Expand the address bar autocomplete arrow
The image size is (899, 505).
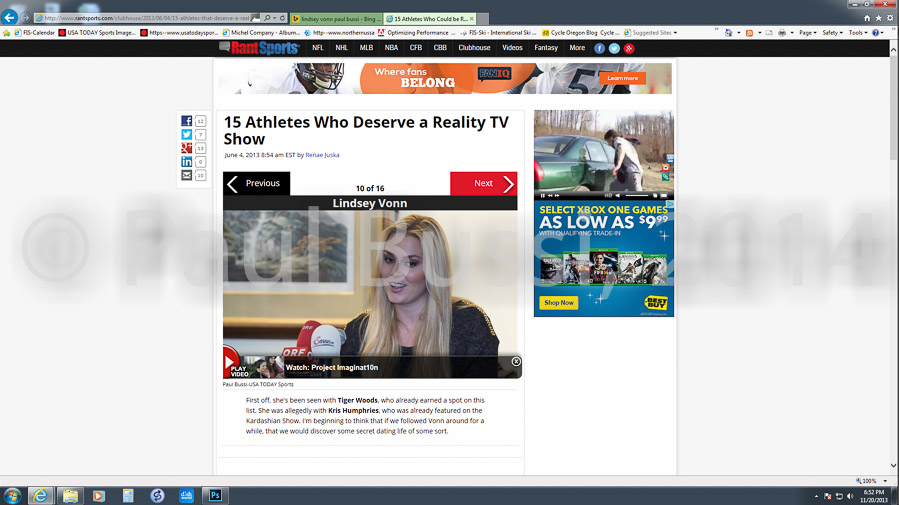coord(275,18)
